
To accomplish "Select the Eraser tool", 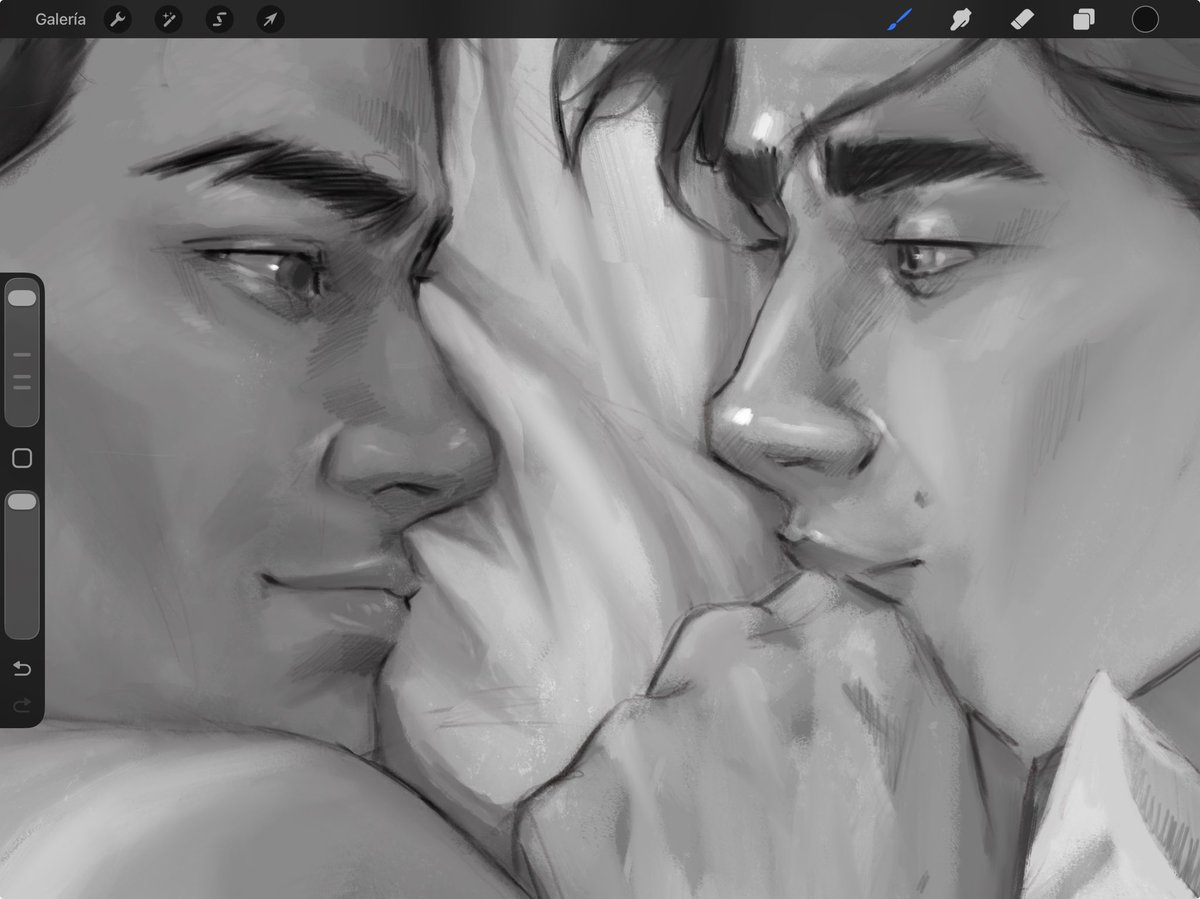I will coord(1022,19).
